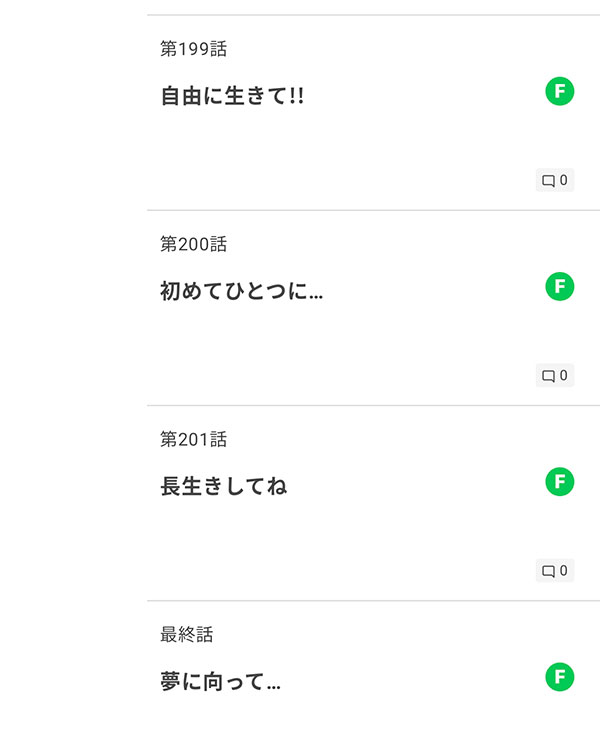This screenshot has width=600, height=750.
Task: Click the comment bubble icon for 第199話
Action: 548,181
